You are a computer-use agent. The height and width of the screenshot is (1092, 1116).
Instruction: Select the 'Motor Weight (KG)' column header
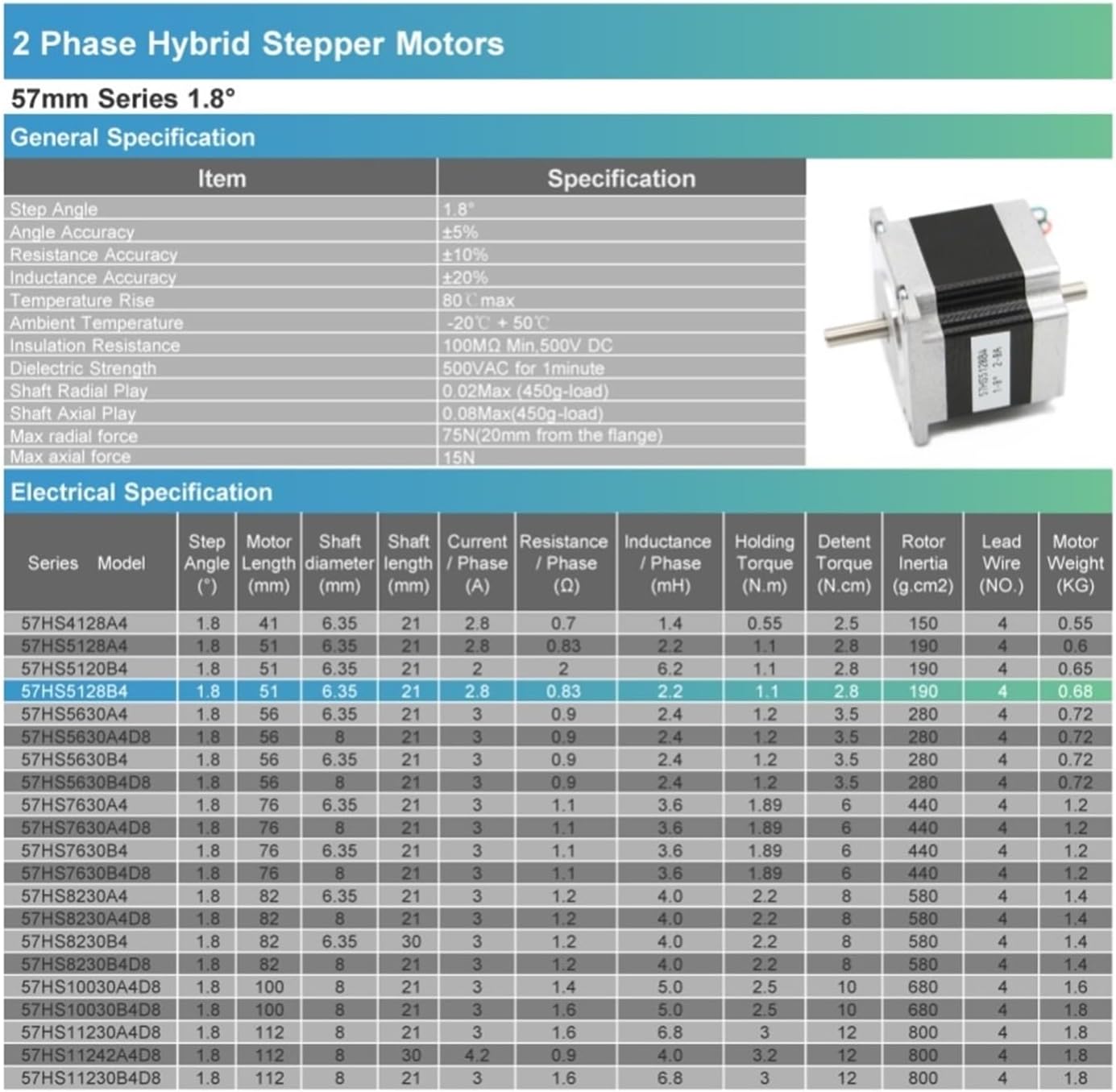coord(1075,563)
